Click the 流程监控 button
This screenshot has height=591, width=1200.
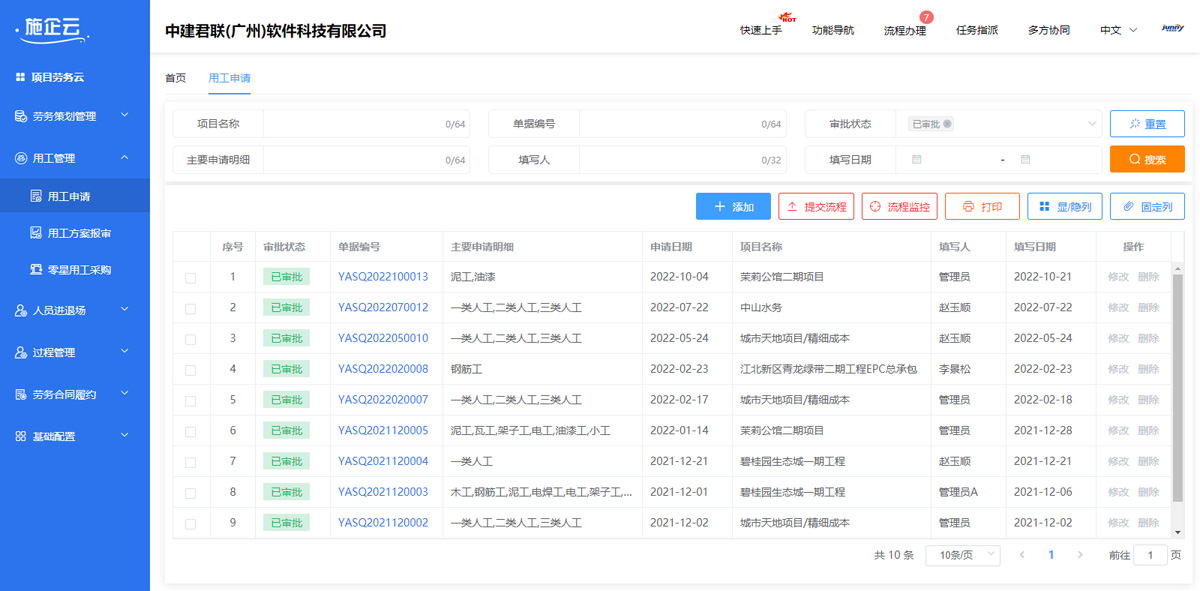point(899,207)
